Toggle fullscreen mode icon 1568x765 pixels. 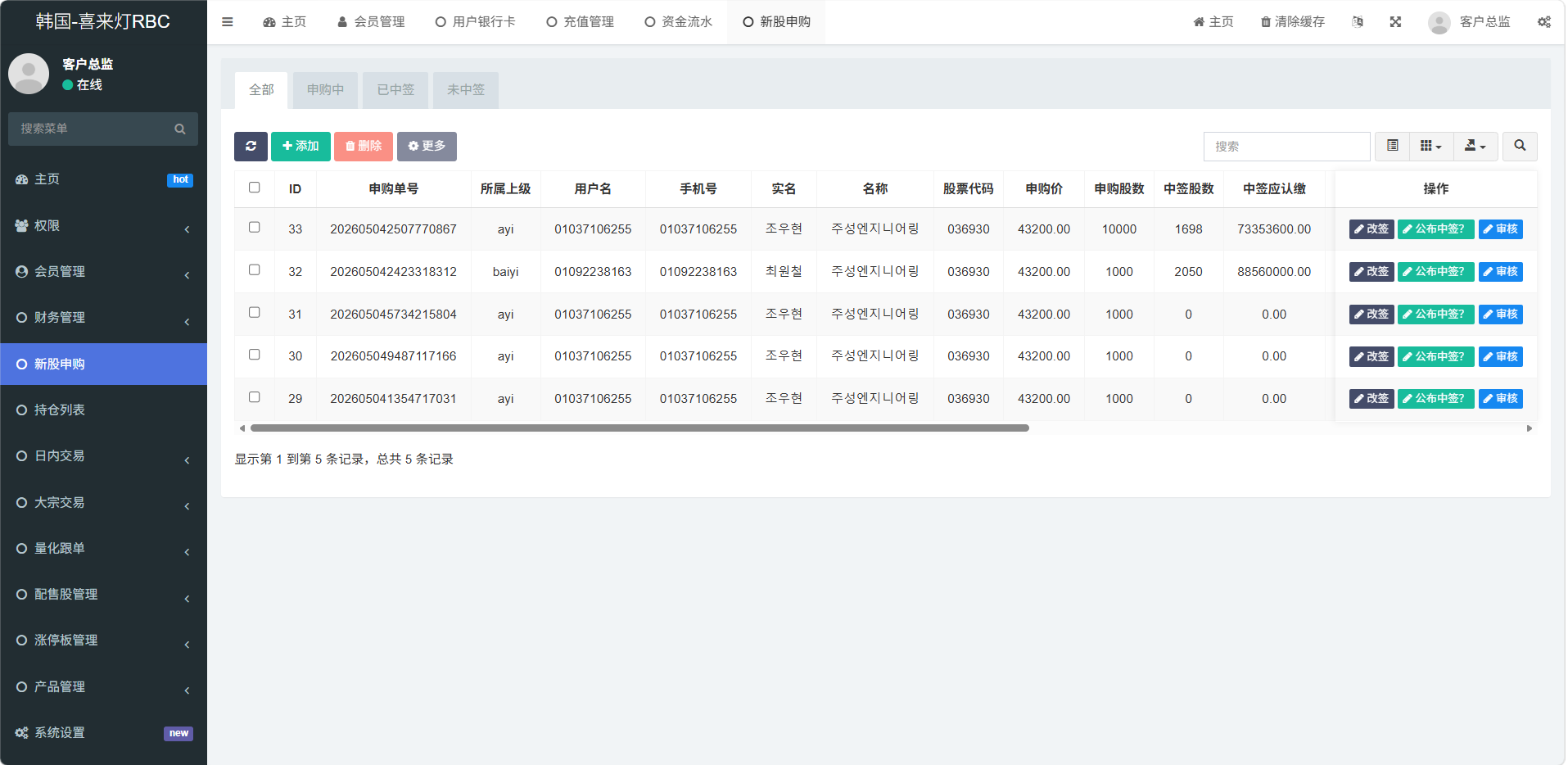pos(1395,22)
